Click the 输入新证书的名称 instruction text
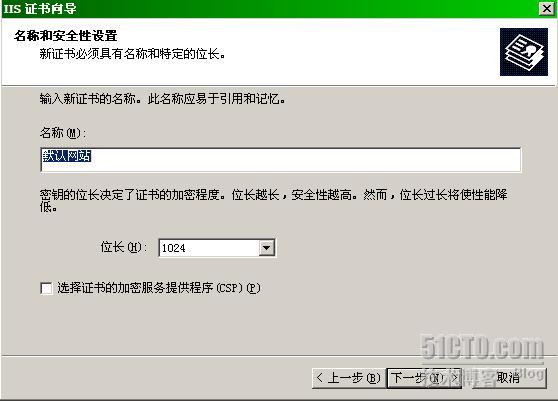 coord(162,99)
